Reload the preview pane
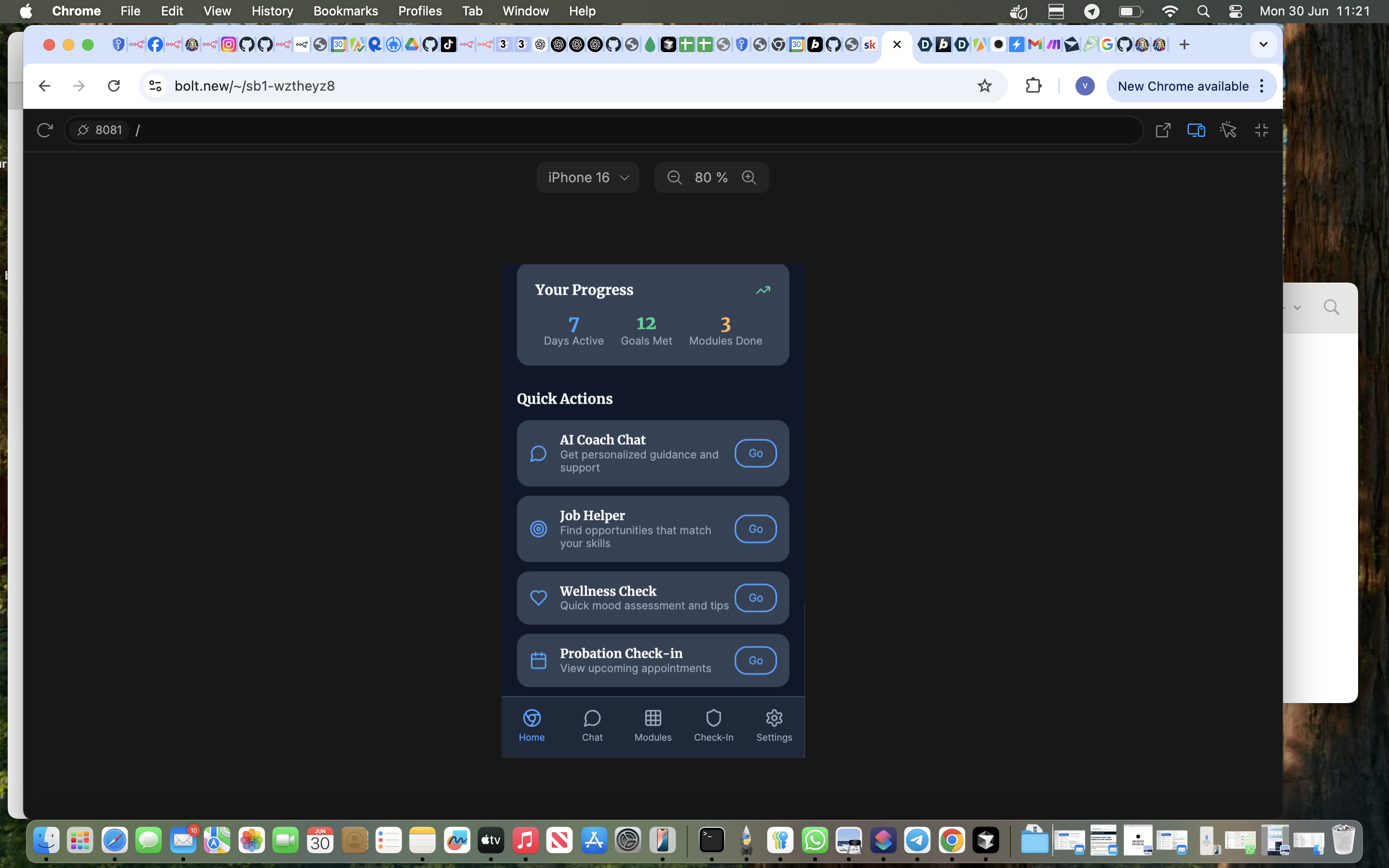Screen dimensions: 1389x868 click(44, 130)
